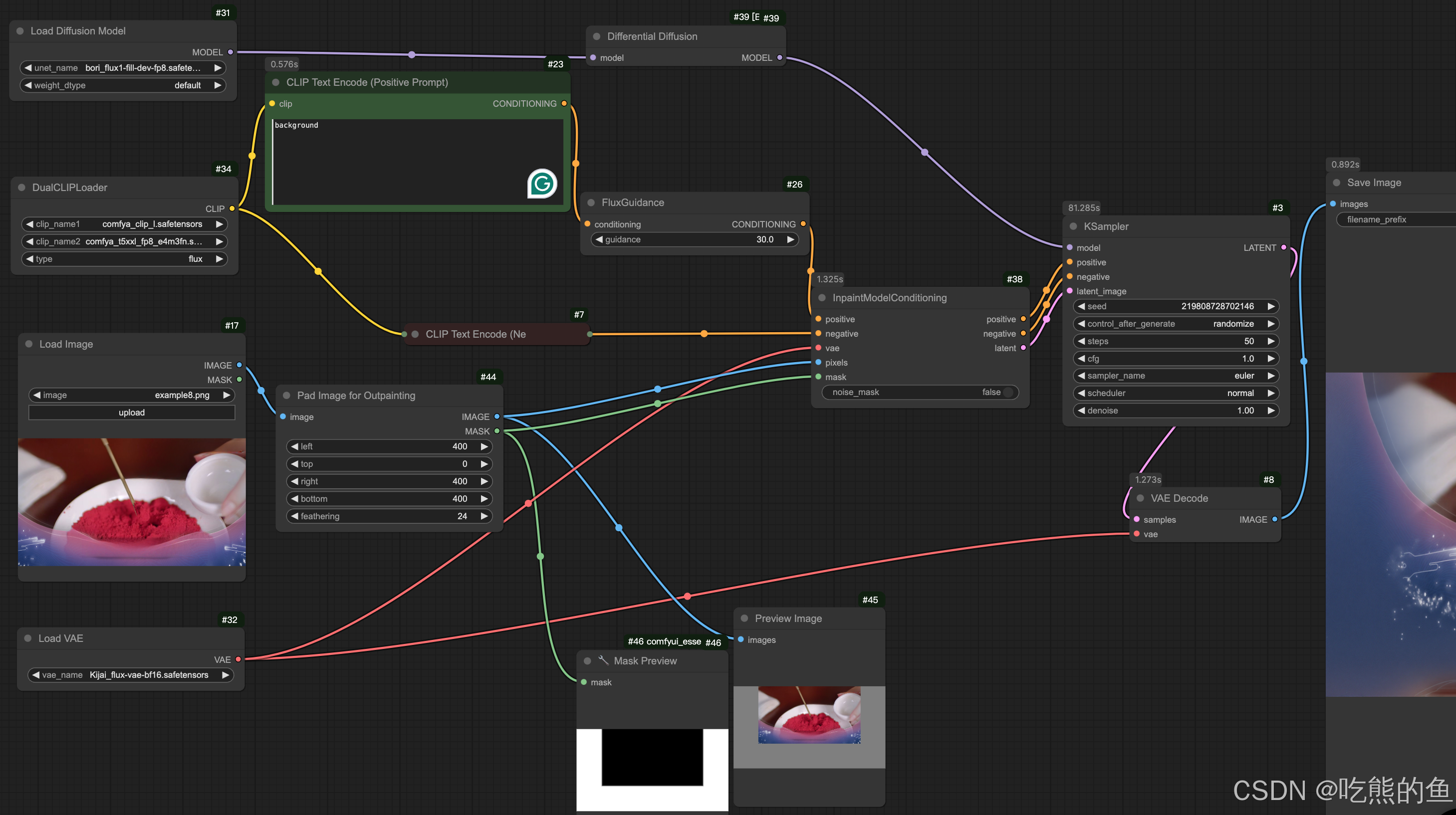Image resolution: width=1456 pixels, height=815 pixels.
Task: Click the Differential Diffusion MODEL output port
Action: tap(779, 58)
